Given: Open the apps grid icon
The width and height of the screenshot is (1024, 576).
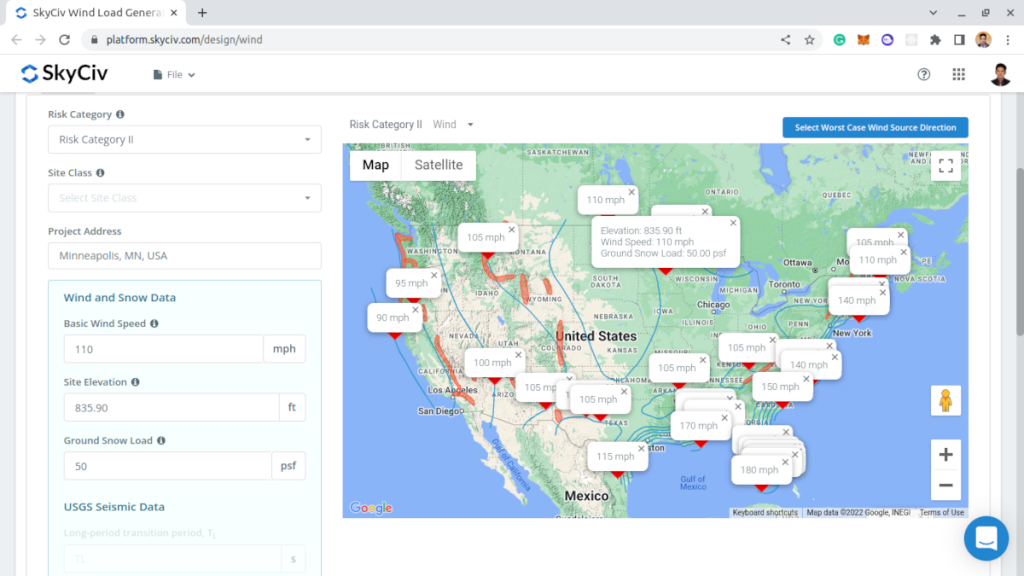Looking at the screenshot, I should click(958, 74).
